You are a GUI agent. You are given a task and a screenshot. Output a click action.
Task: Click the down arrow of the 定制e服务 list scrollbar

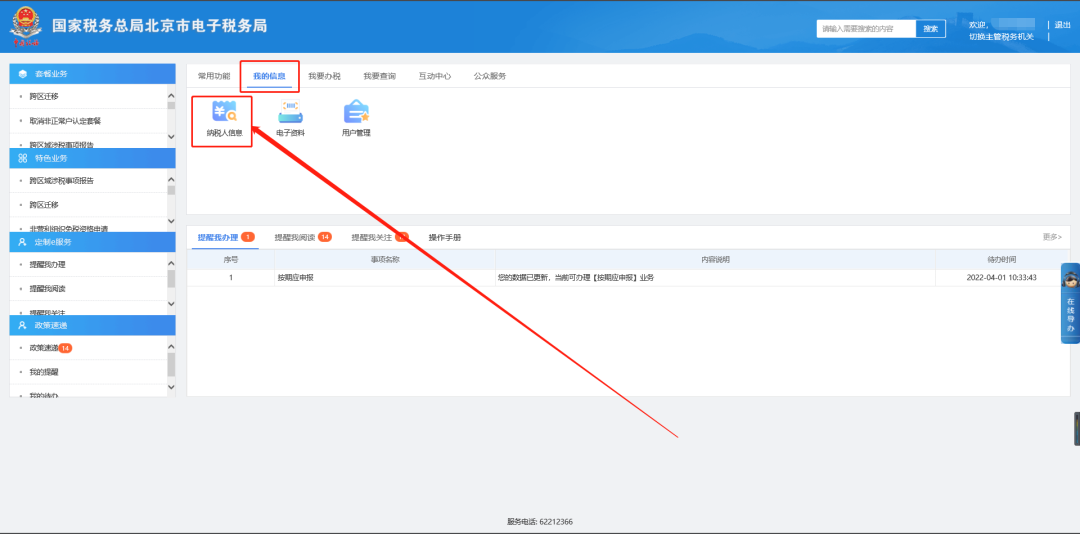(x=172, y=304)
